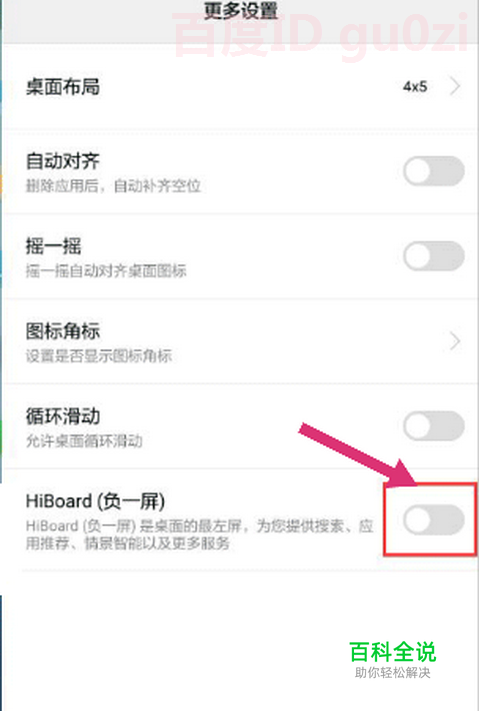Image resolution: width=479 pixels, height=711 pixels.
Task: Tap the 自动对齐 label text
Action: 63,161
